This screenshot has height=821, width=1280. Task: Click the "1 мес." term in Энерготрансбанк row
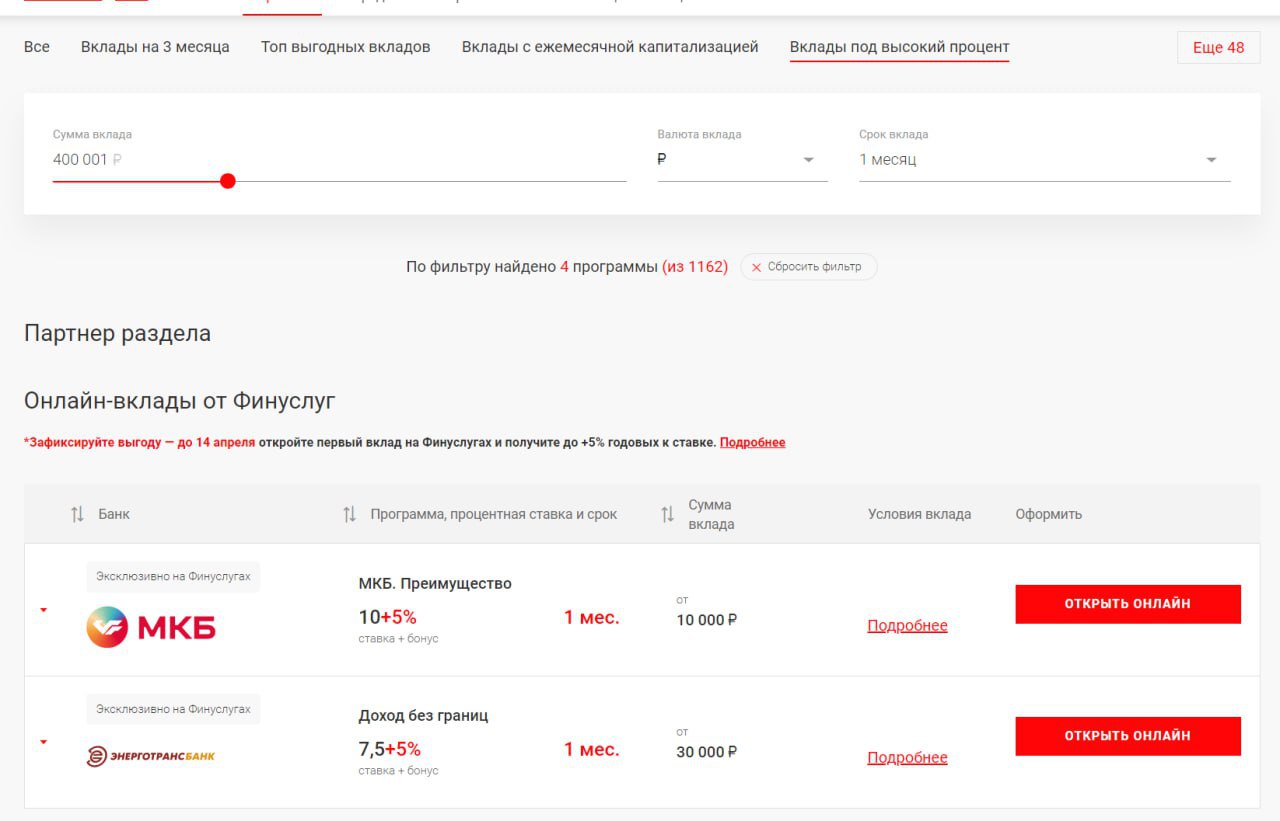pos(592,749)
